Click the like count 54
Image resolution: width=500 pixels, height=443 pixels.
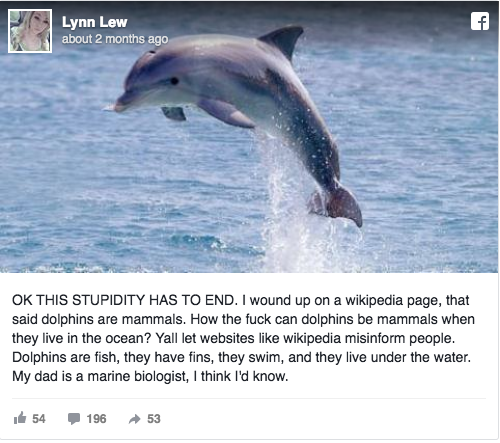(39, 419)
